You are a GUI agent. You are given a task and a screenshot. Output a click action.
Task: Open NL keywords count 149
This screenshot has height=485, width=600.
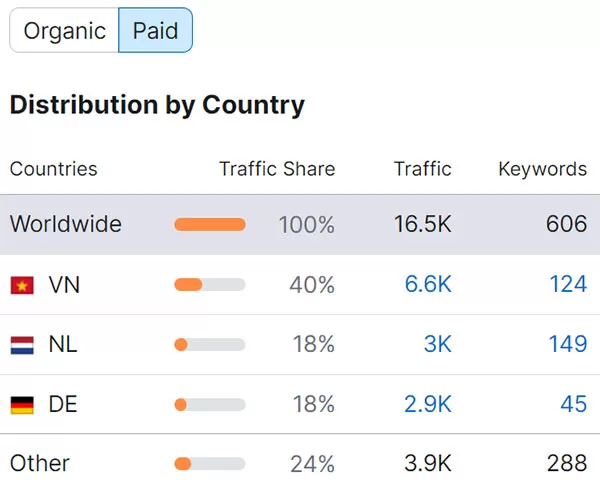(568, 344)
